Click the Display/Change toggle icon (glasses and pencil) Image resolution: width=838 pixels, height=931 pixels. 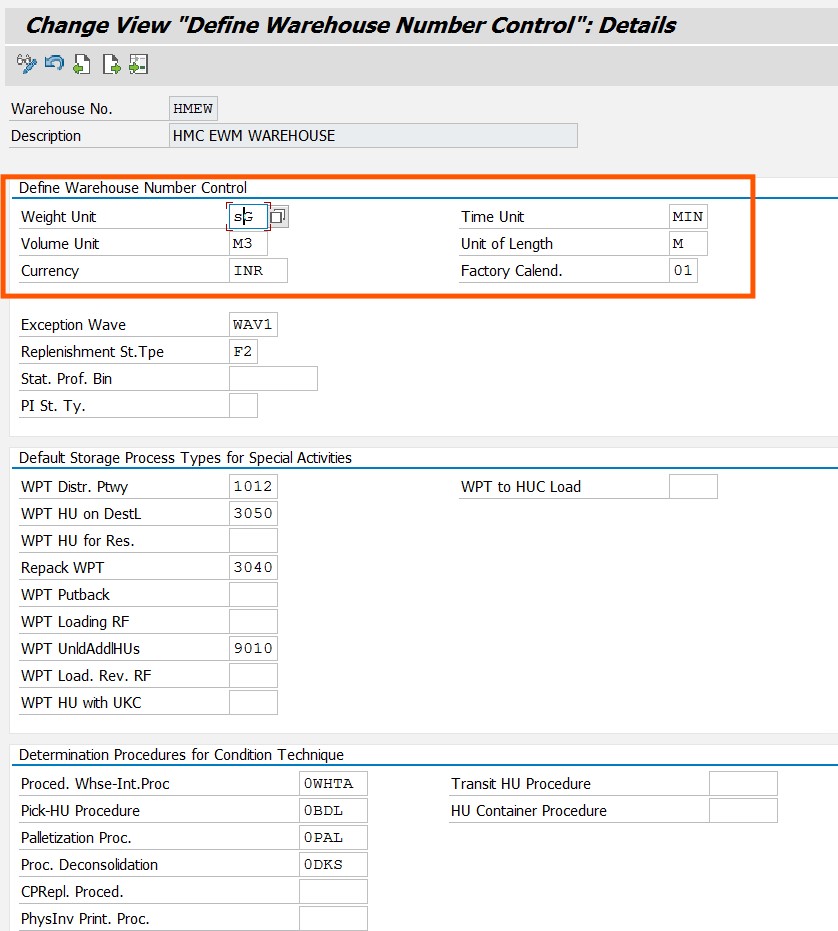click(x=26, y=64)
